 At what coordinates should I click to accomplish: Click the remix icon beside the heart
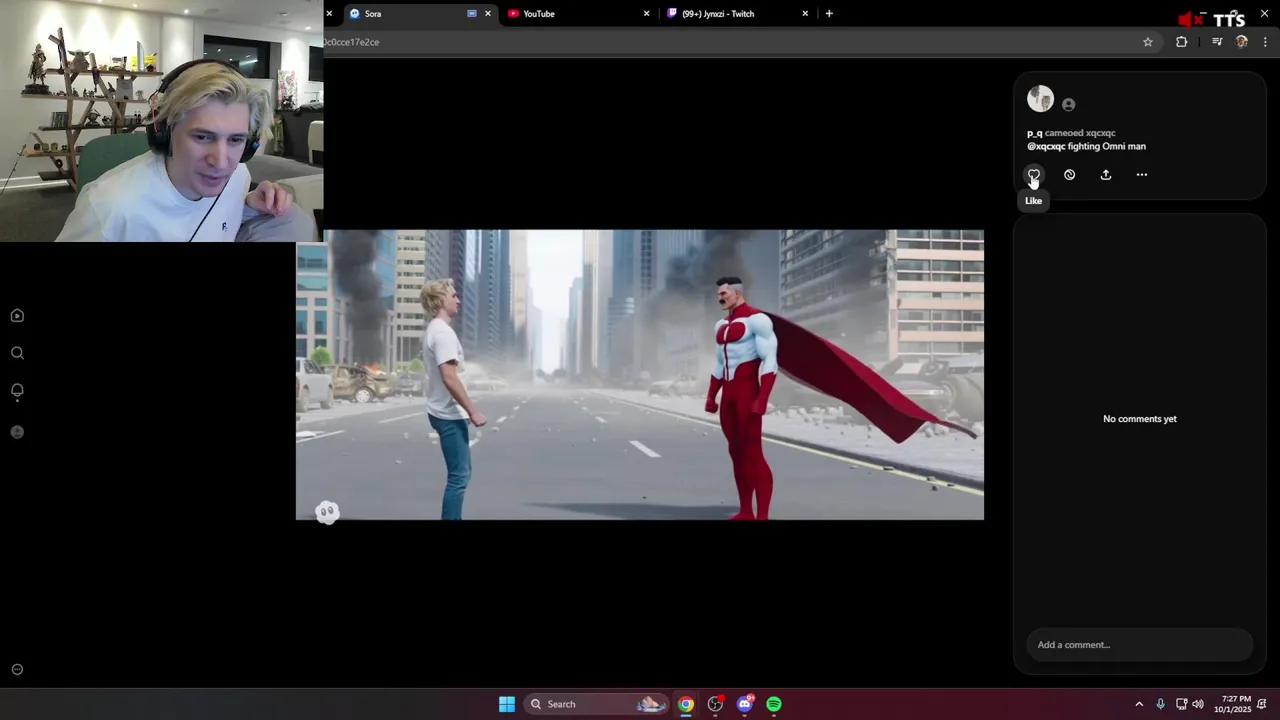pos(1069,175)
